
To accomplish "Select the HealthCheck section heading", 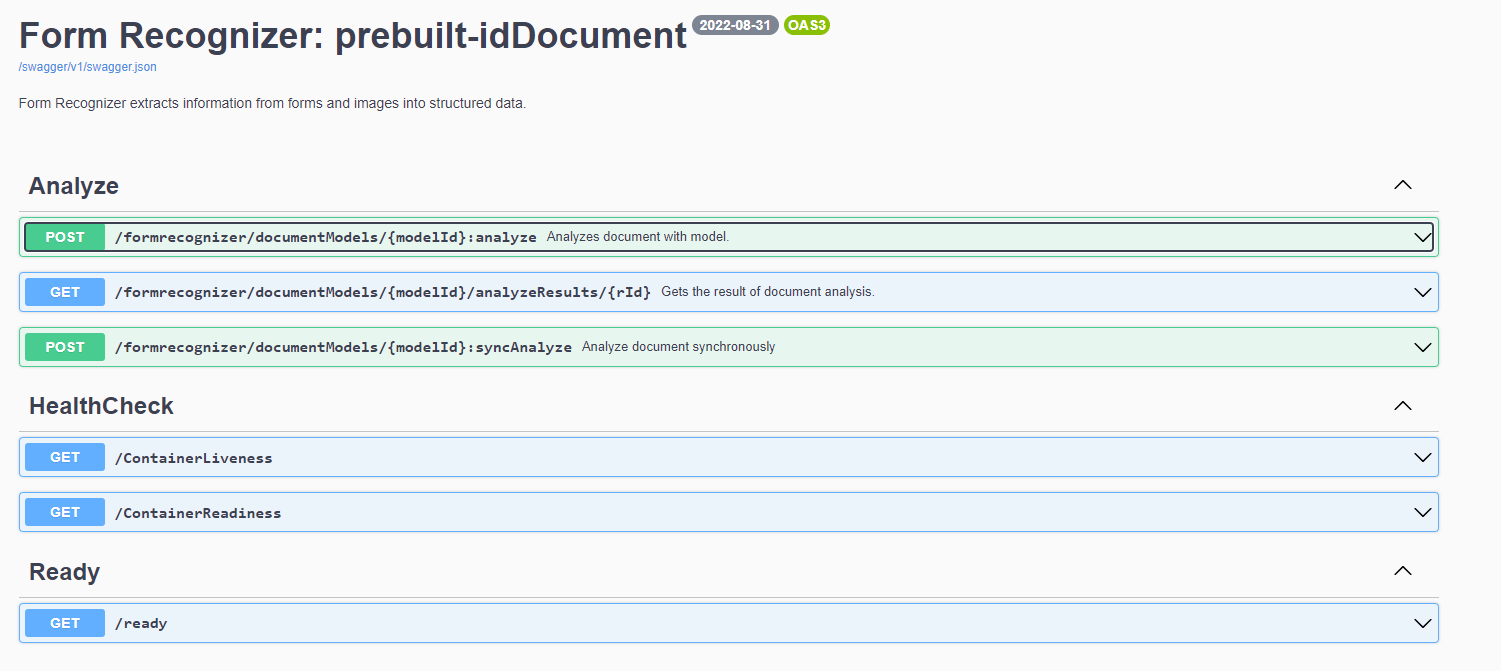I will click(x=101, y=406).
